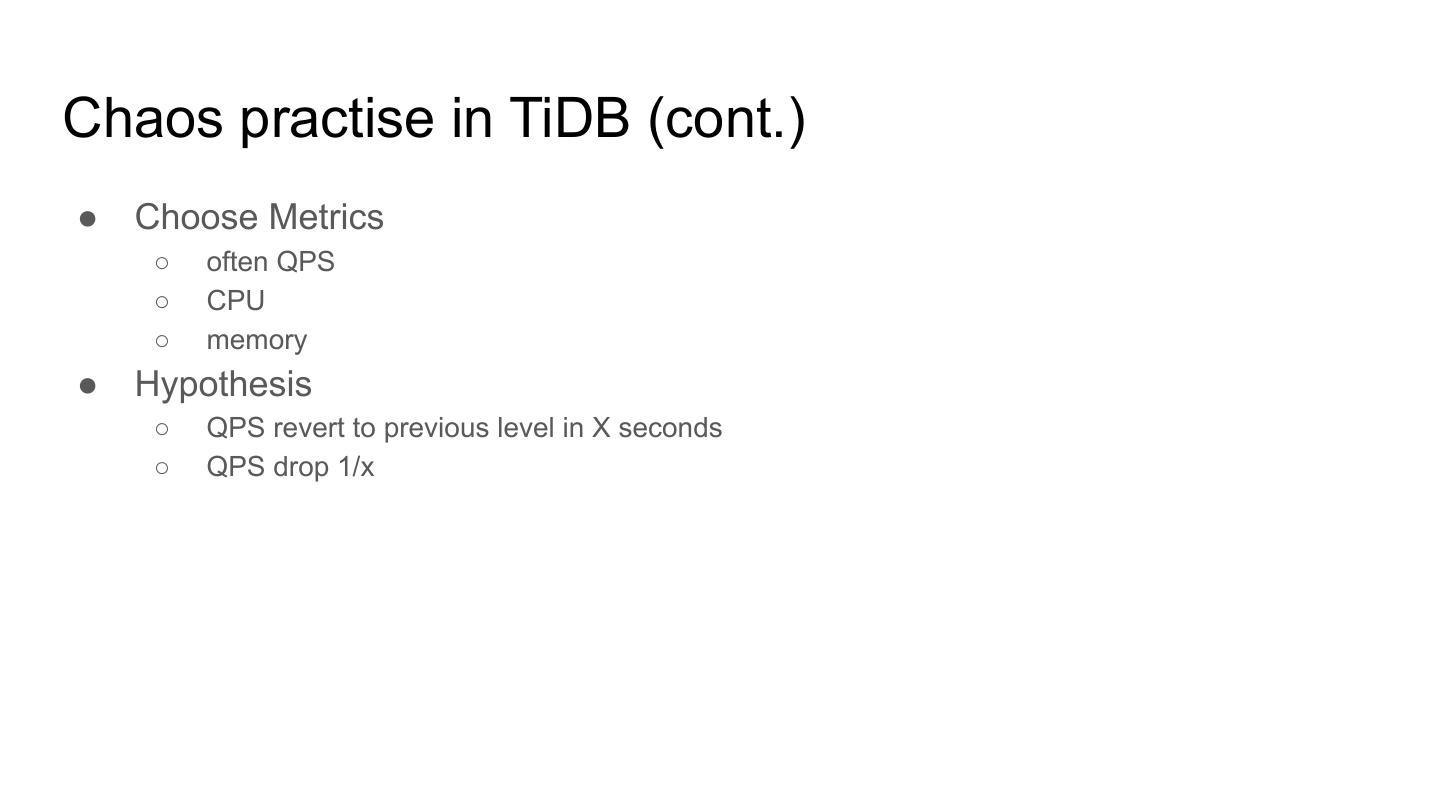Viewport: 1440px width, 810px height.
Task: Click the 'QPS revert to previous level' line
Action: [x=400, y=428]
